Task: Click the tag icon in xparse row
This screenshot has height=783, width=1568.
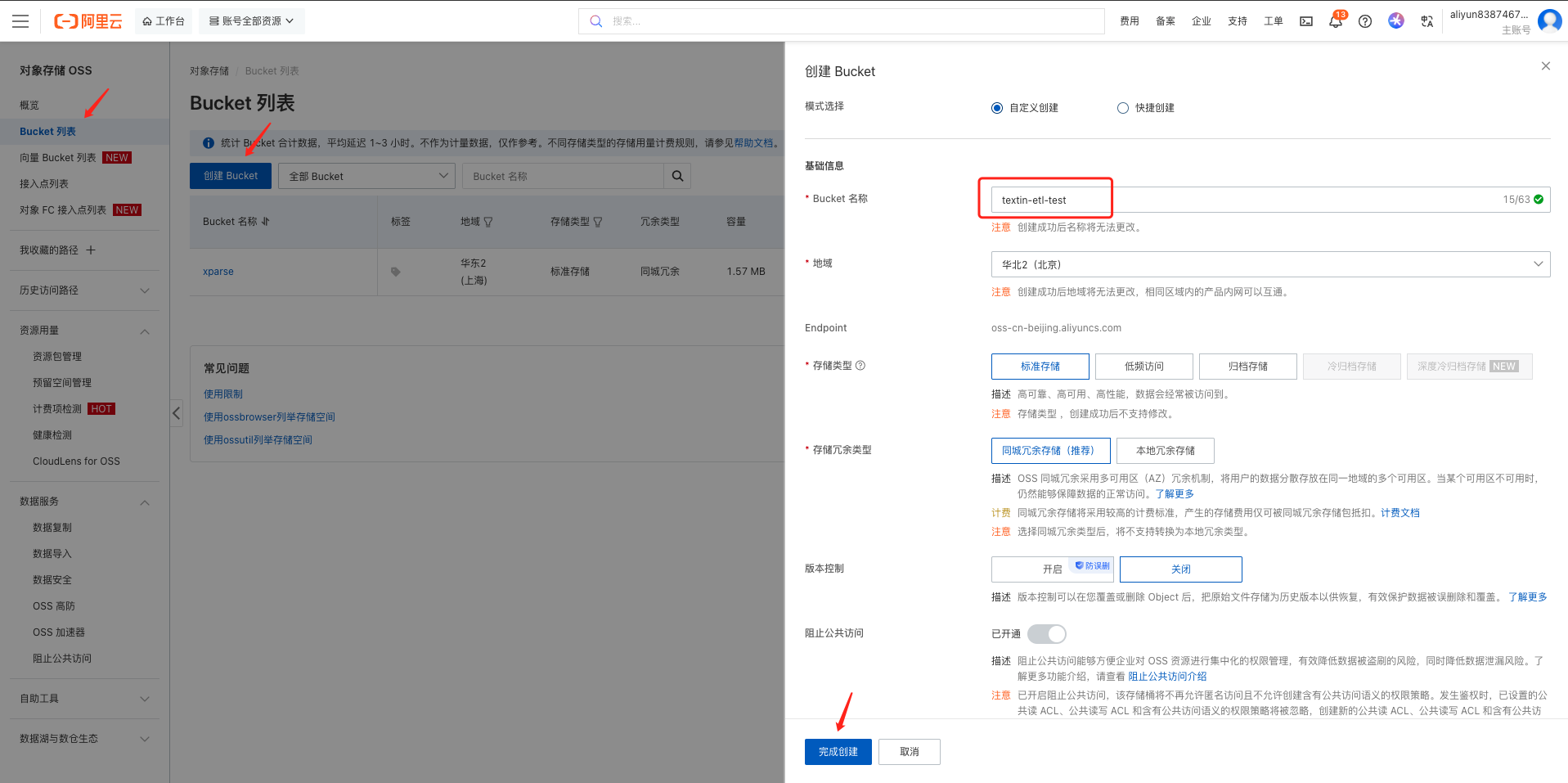Action: click(x=396, y=272)
